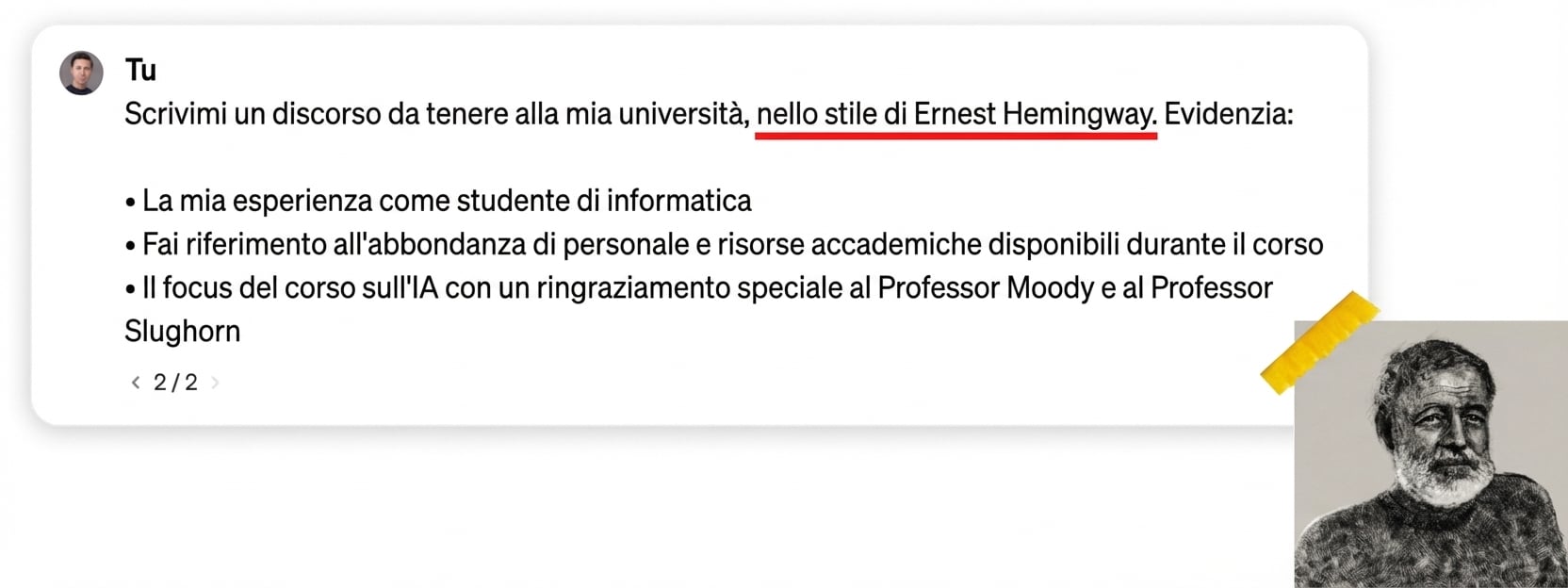Screen dimensions: 1568x588
Task: Click the underlined "nello stile di Ernest Hemingway"
Action: coord(955,114)
